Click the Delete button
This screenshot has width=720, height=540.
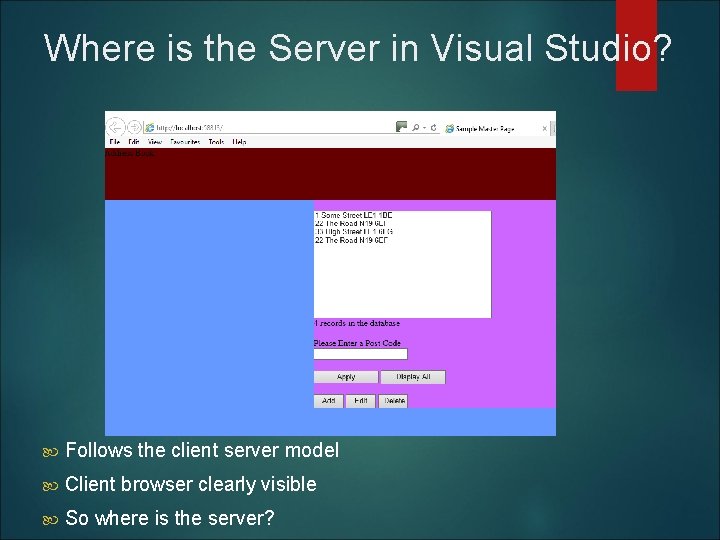[x=393, y=401]
